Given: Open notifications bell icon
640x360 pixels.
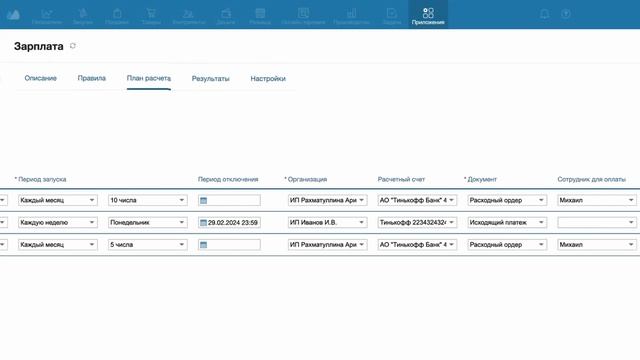Looking at the screenshot, I should [x=544, y=14].
